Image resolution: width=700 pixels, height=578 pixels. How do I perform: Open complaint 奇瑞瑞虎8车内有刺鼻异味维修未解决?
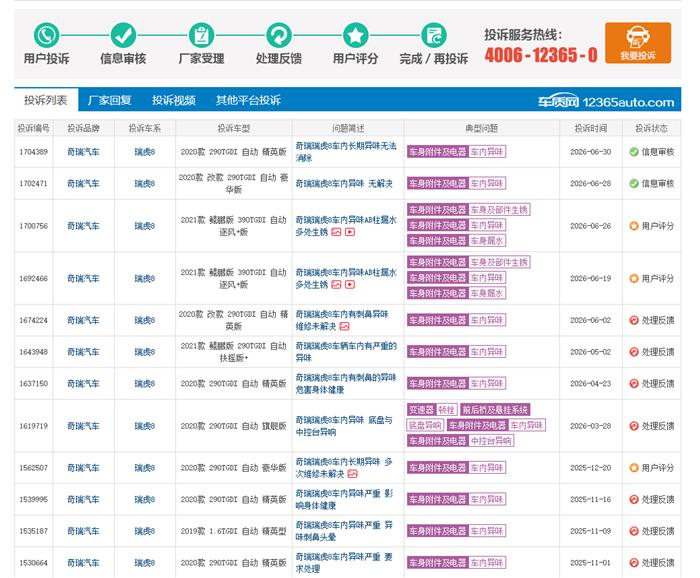click(x=342, y=320)
